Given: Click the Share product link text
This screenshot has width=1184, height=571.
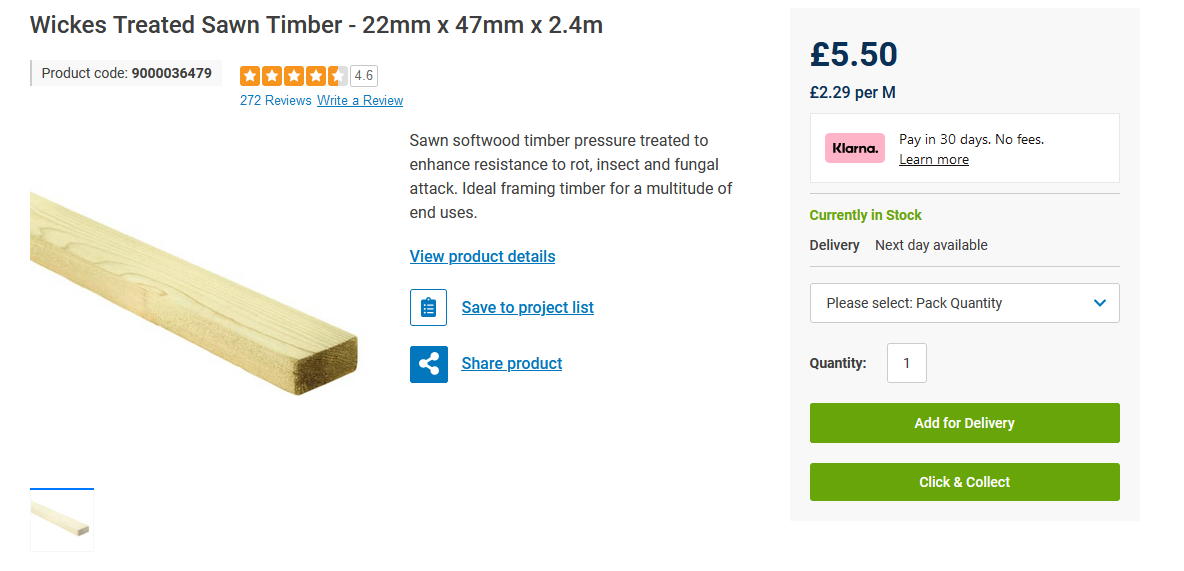Looking at the screenshot, I should point(511,363).
